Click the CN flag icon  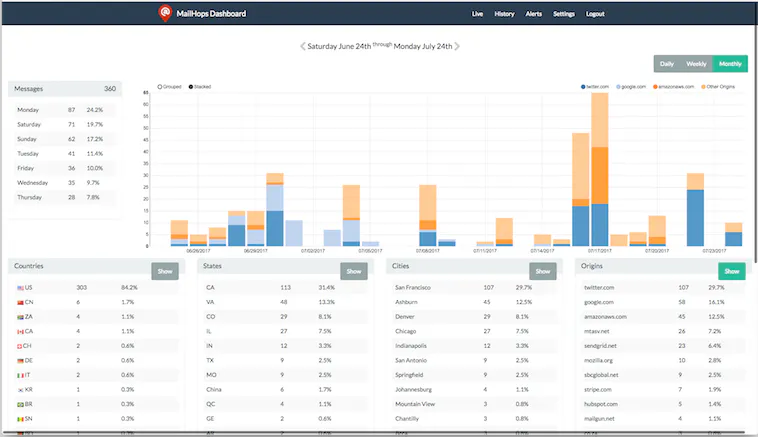pyautogui.click(x=20, y=302)
